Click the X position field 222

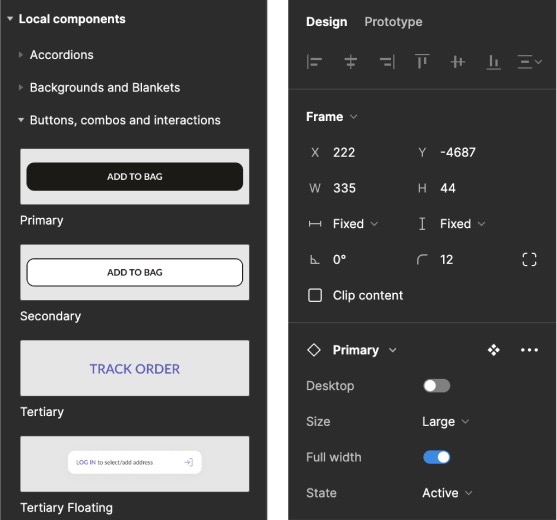344,152
